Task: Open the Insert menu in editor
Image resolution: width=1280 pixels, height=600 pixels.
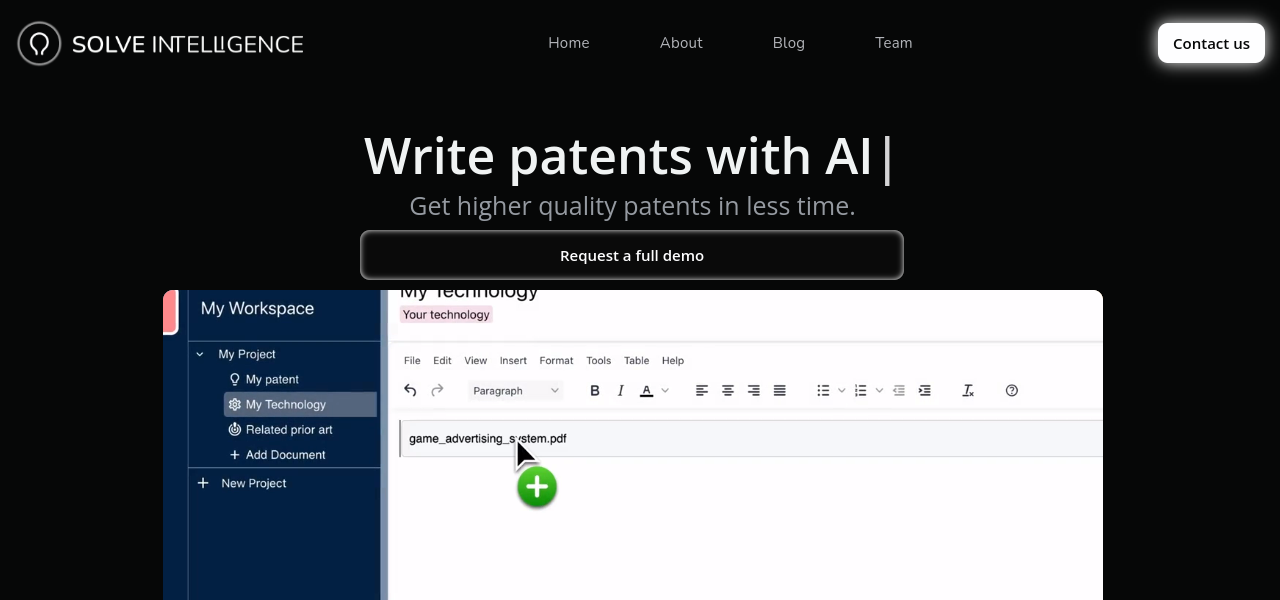Action: click(x=513, y=360)
